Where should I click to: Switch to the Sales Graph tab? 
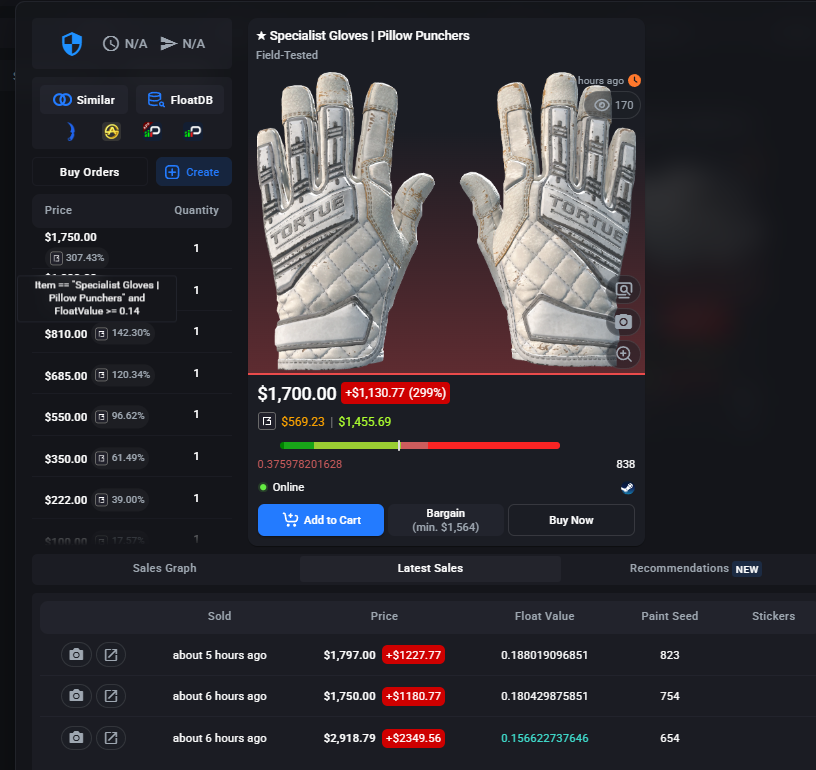[164, 568]
